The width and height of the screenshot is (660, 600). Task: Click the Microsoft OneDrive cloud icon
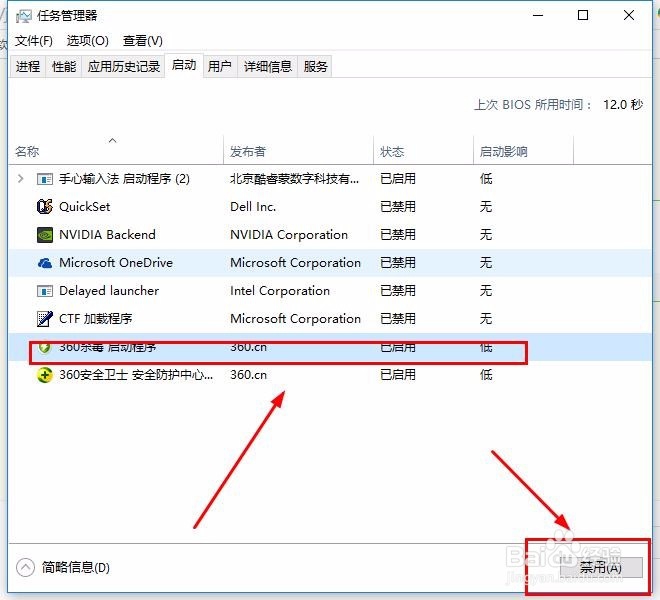coord(45,263)
